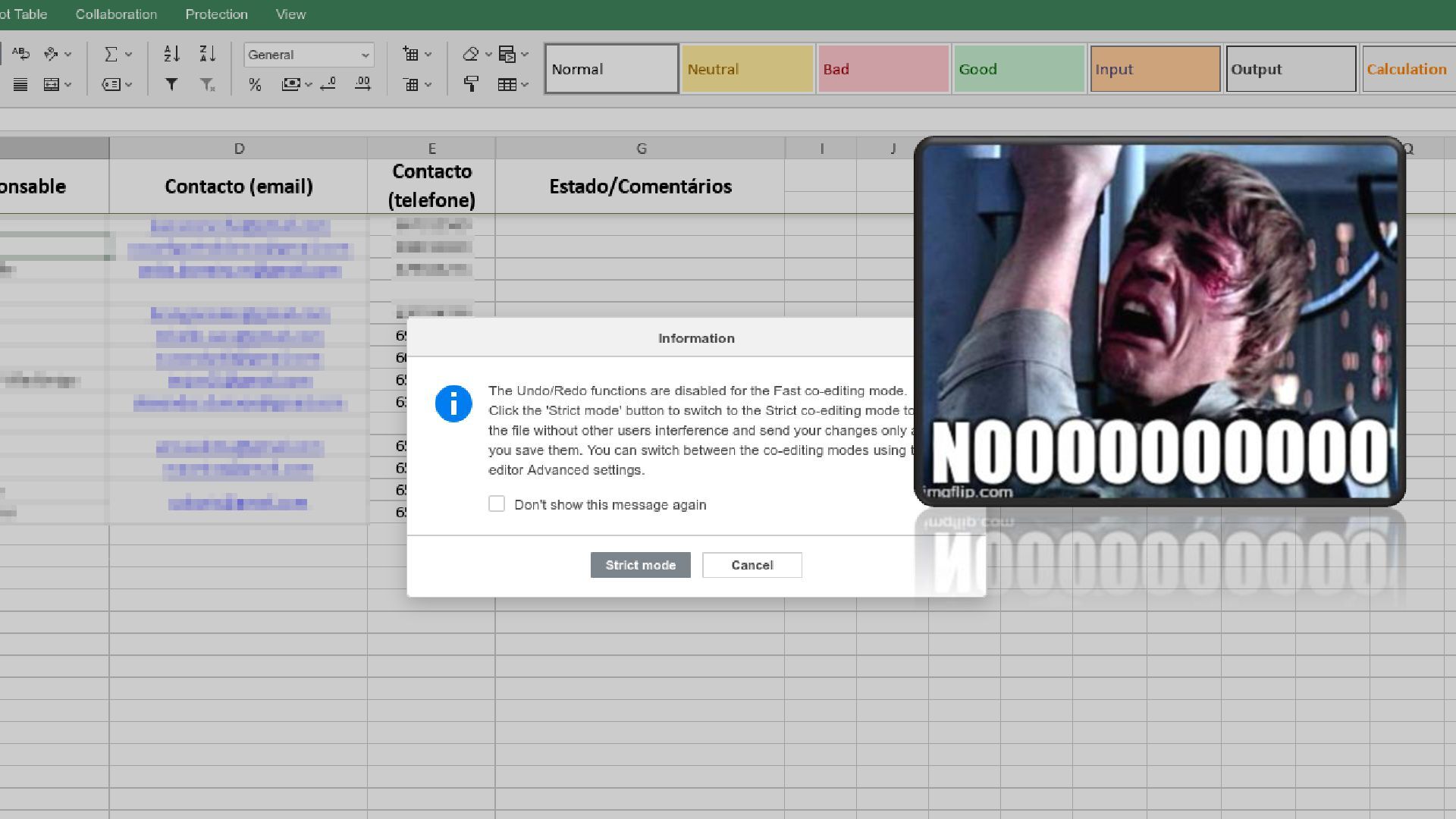Apply the Output cell style
The height and width of the screenshot is (819, 1456).
(x=1291, y=69)
